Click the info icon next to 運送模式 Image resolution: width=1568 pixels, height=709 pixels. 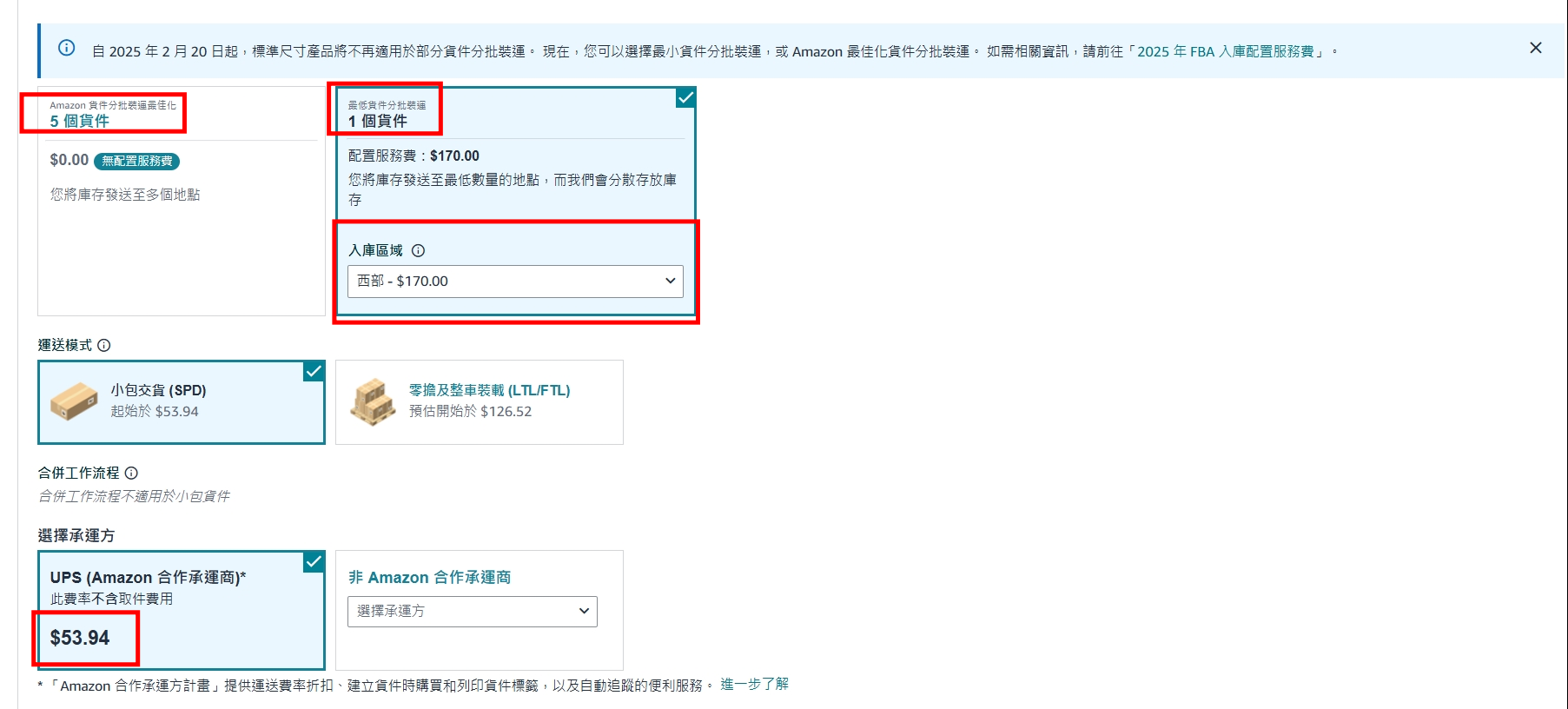tap(104, 345)
